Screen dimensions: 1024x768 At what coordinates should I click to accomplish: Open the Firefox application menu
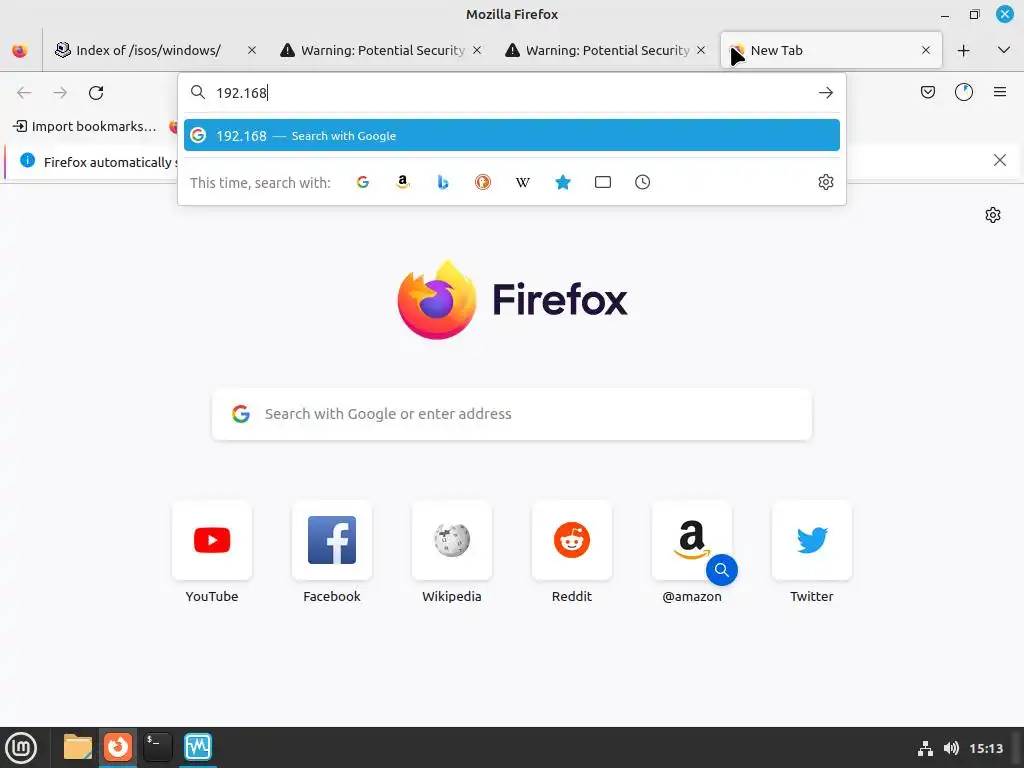click(1000, 92)
